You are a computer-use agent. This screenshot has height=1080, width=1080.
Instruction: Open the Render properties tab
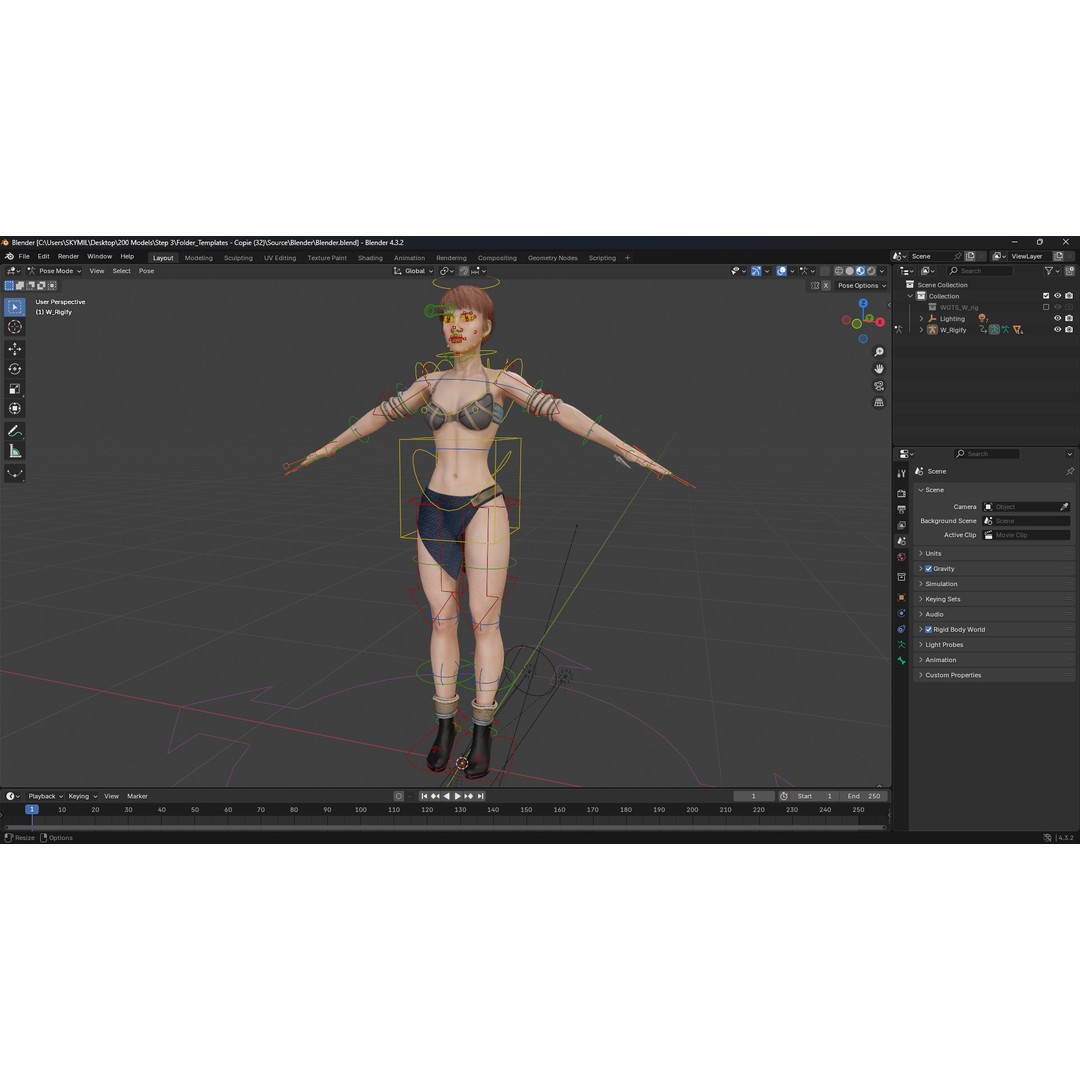(x=901, y=493)
